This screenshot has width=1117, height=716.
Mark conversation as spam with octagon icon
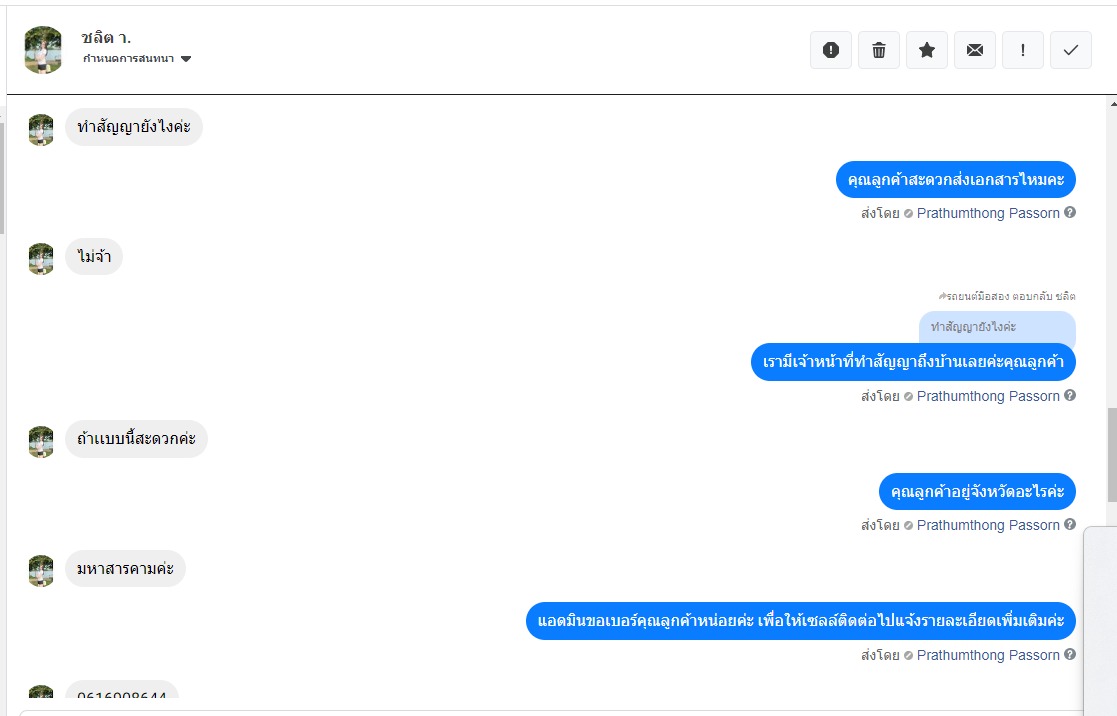coord(830,50)
